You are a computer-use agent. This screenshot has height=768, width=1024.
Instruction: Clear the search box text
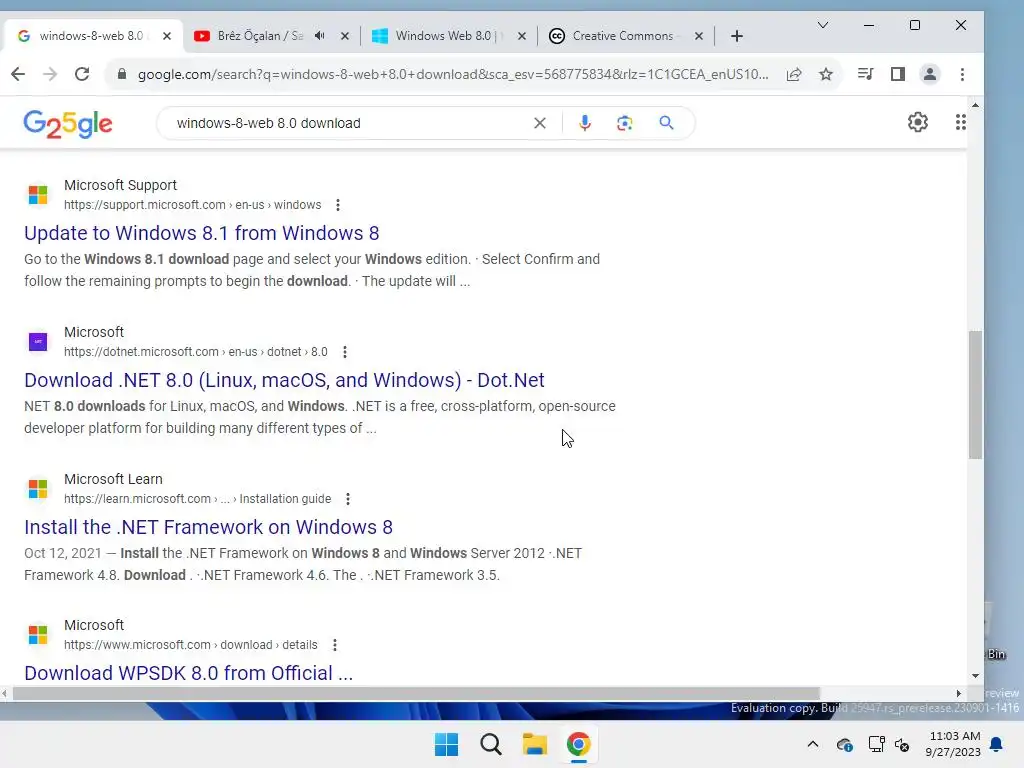pyautogui.click(x=539, y=123)
